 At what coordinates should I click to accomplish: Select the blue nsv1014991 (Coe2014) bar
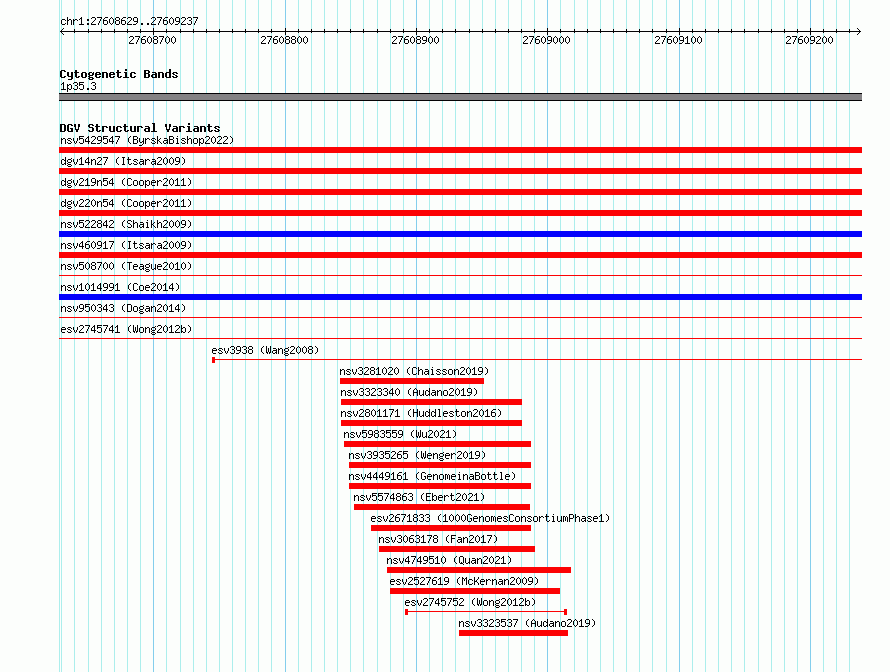[460, 297]
